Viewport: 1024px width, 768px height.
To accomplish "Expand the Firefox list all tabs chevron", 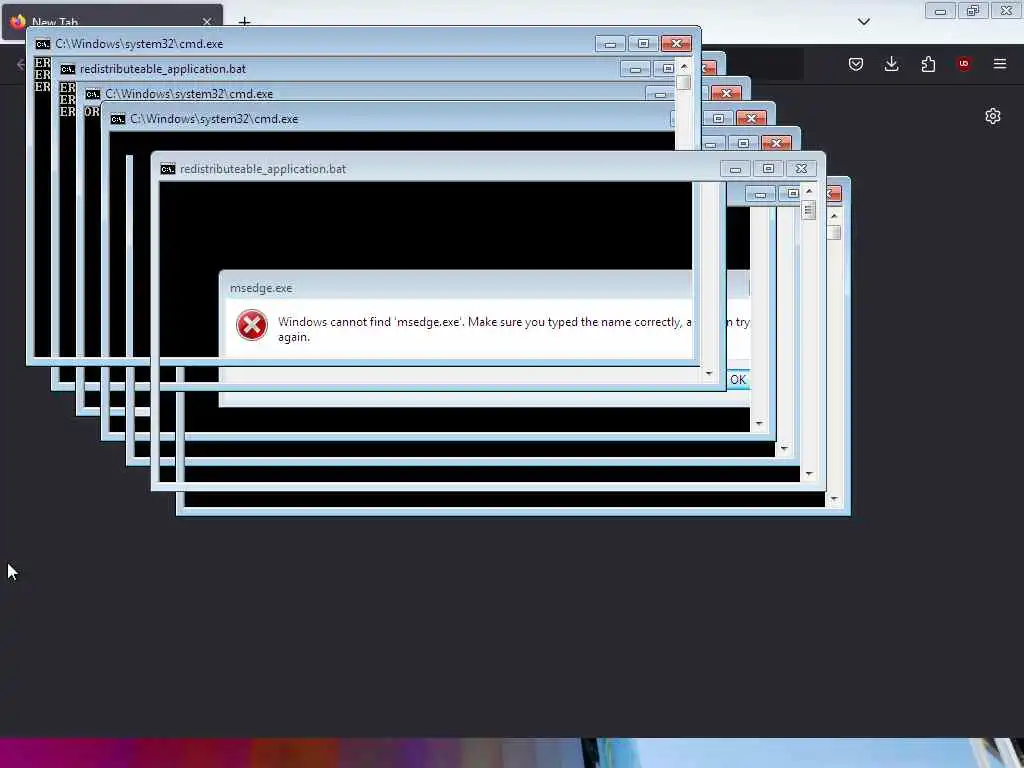I will (863, 22).
